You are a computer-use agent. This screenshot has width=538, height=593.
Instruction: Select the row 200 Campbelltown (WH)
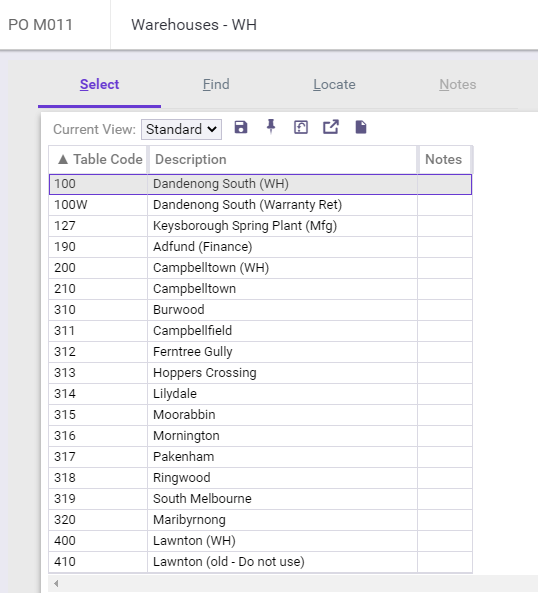(260, 268)
